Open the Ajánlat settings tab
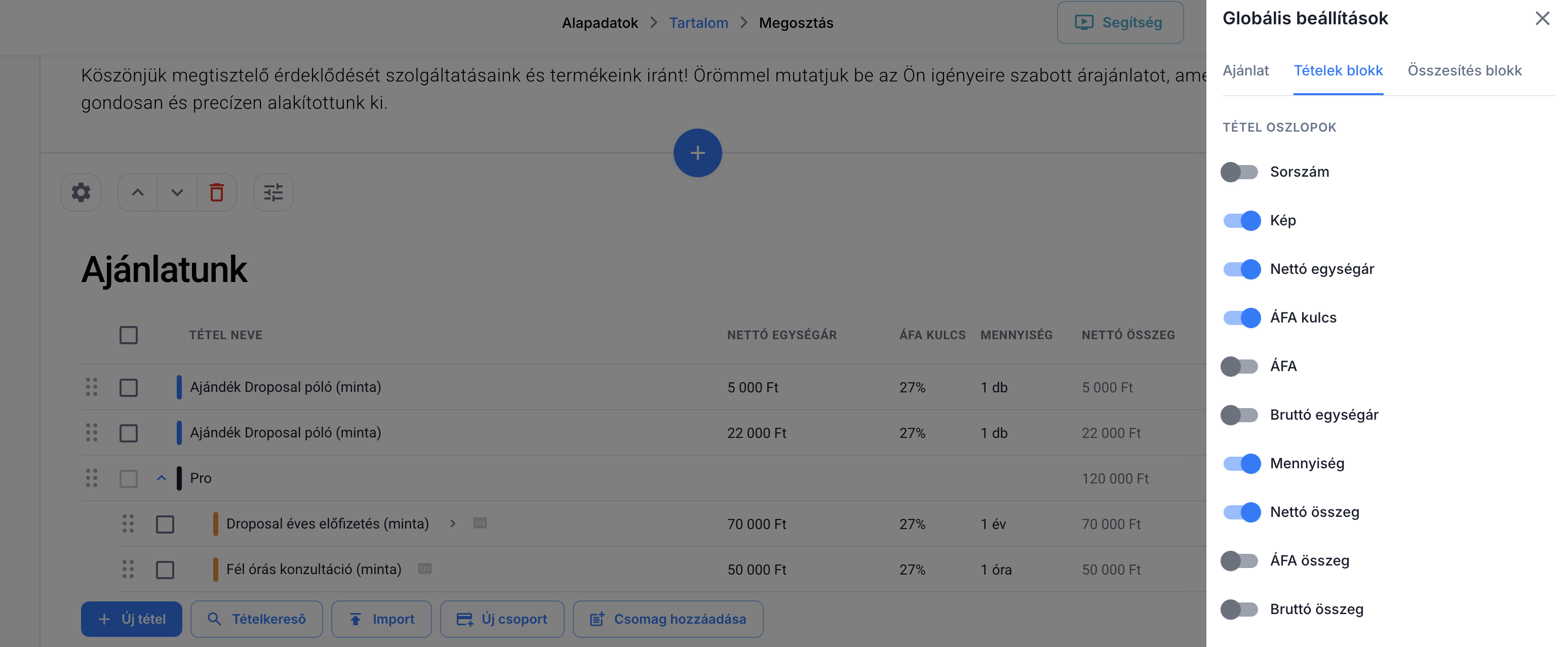 click(1245, 70)
